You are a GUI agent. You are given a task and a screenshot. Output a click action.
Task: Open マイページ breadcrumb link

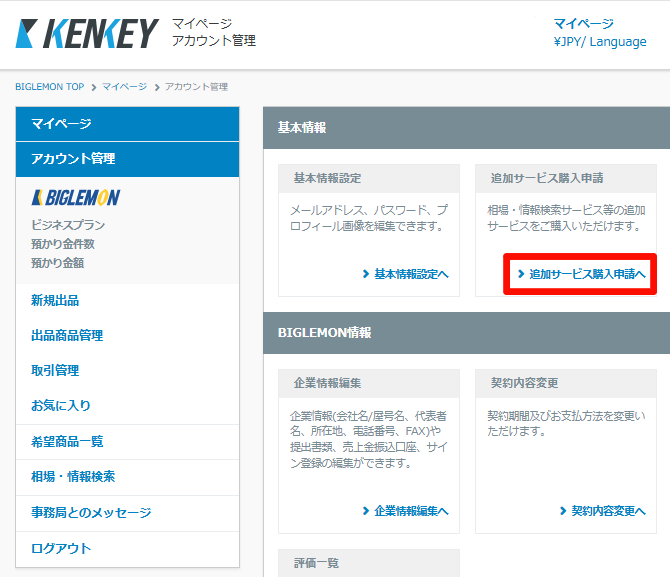[124, 87]
